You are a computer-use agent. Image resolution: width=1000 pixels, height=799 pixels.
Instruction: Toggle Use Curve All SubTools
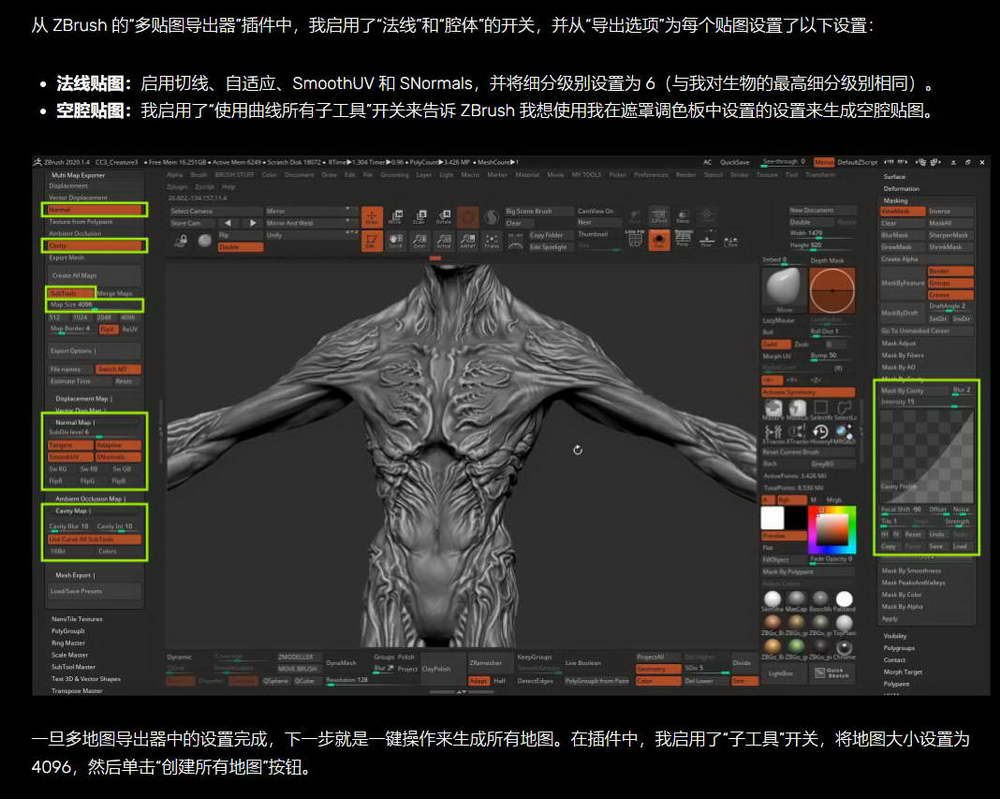coord(94,539)
